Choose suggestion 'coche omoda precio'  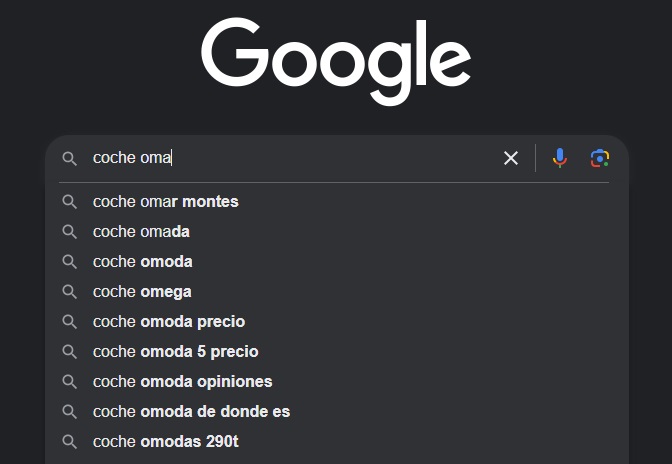coord(169,321)
